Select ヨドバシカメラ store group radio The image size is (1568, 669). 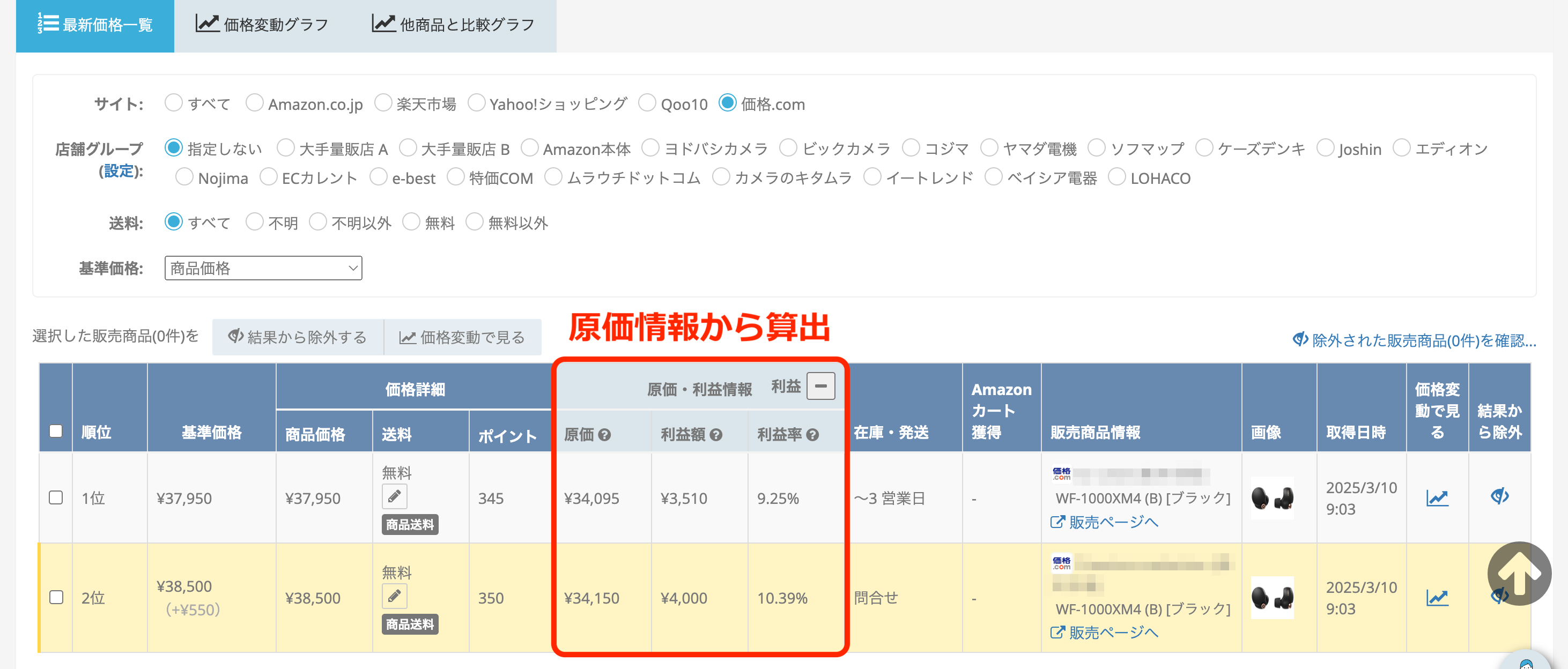(x=650, y=148)
